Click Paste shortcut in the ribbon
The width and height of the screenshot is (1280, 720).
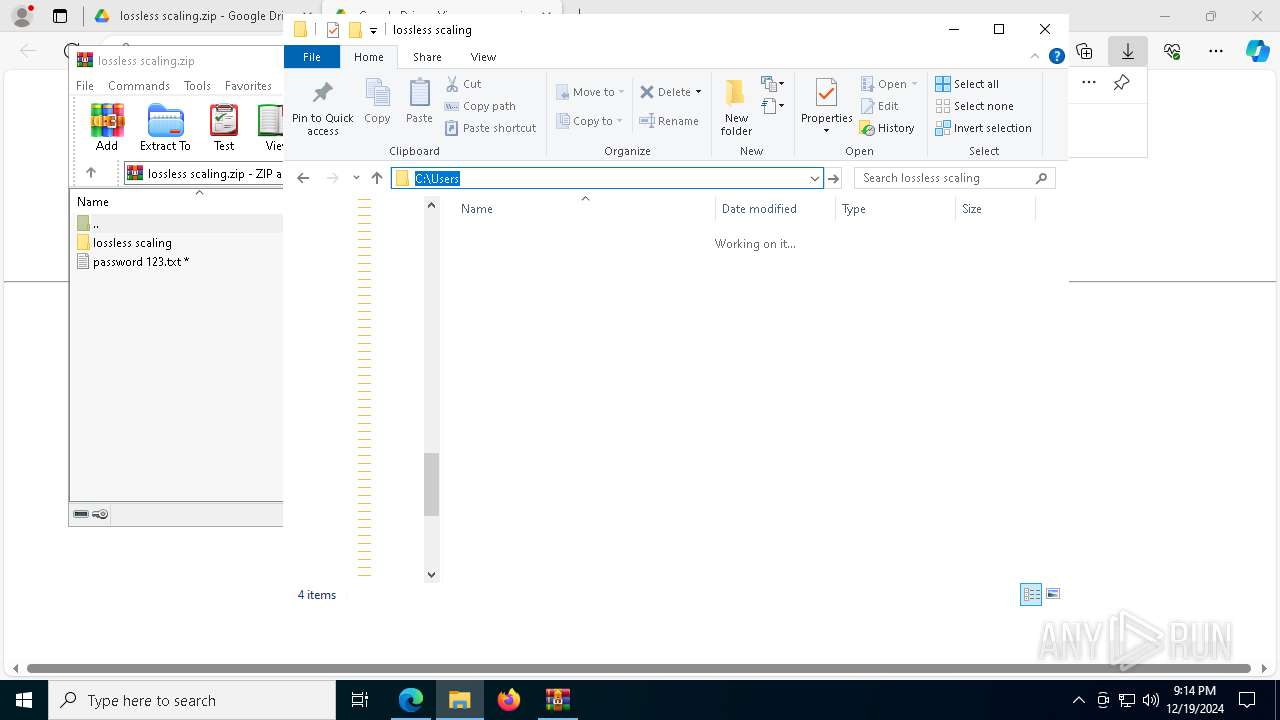click(x=490, y=128)
